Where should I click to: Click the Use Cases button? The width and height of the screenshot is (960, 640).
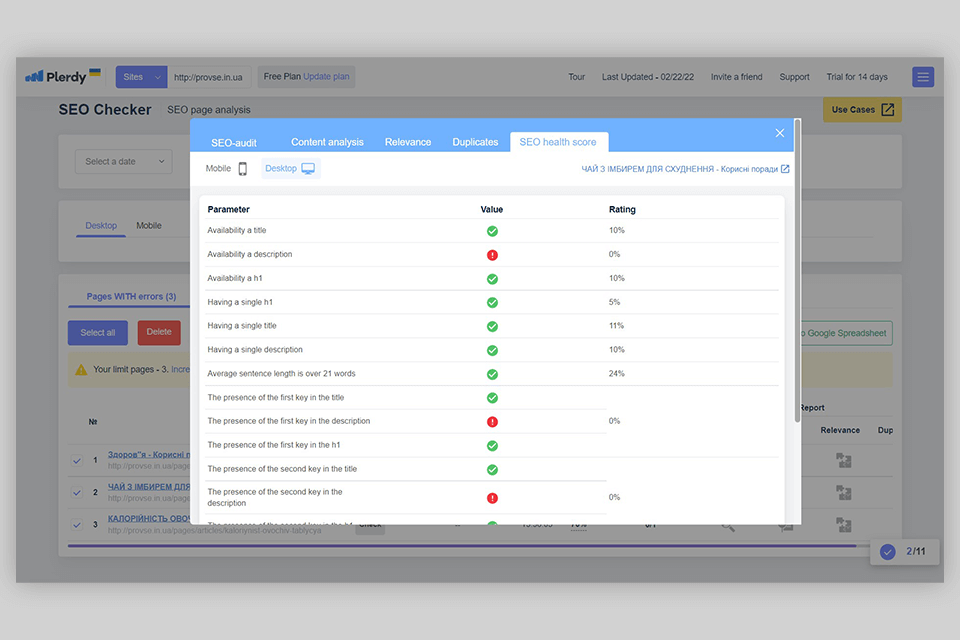click(862, 110)
